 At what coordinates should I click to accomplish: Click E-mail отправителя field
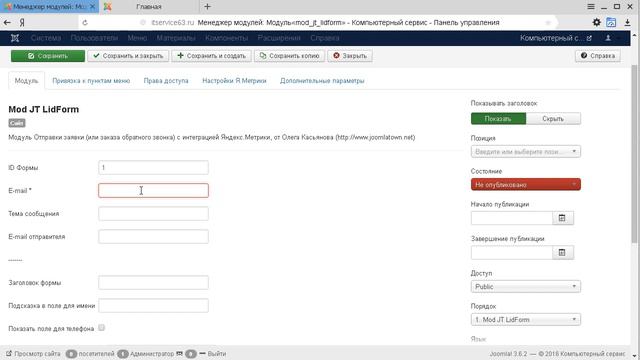tap(153, 237)
